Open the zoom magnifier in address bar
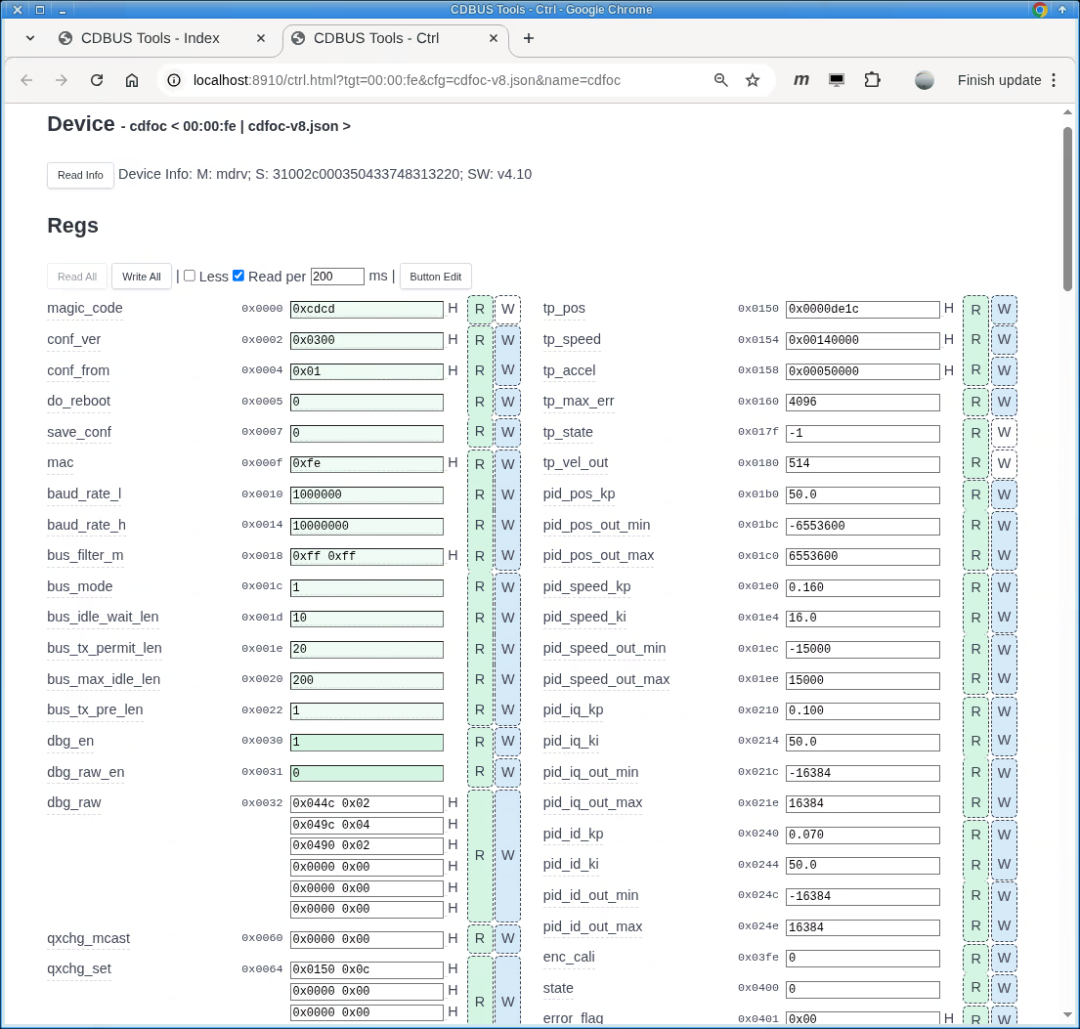Viewport: 1080px width, 1029px height. 720,80
